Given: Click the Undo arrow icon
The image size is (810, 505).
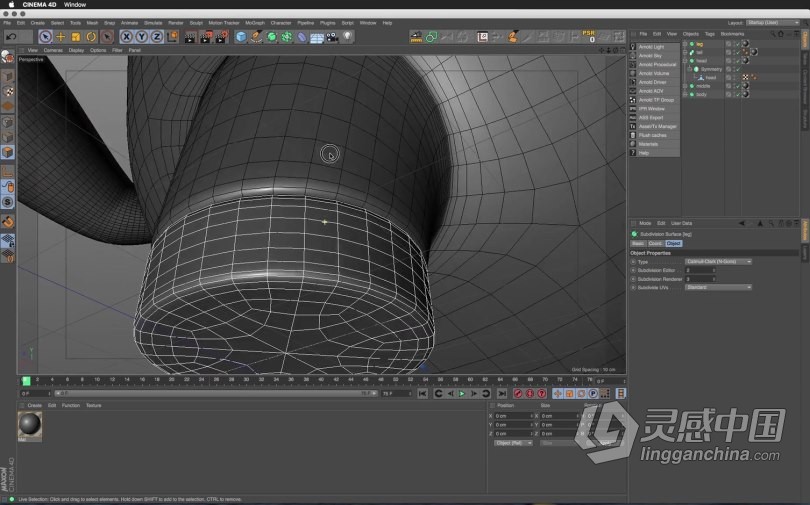Looking at the screenshot, I should point(11,37).
